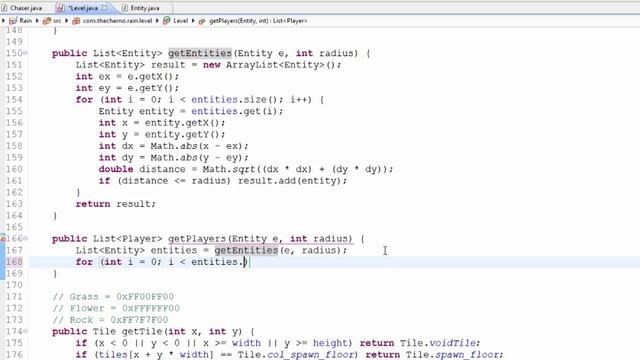Image resolution: width=640 pixels, height=360 pixels.
Task: Open the Rain project breadcrumb
Action: [x=25, y=20]
